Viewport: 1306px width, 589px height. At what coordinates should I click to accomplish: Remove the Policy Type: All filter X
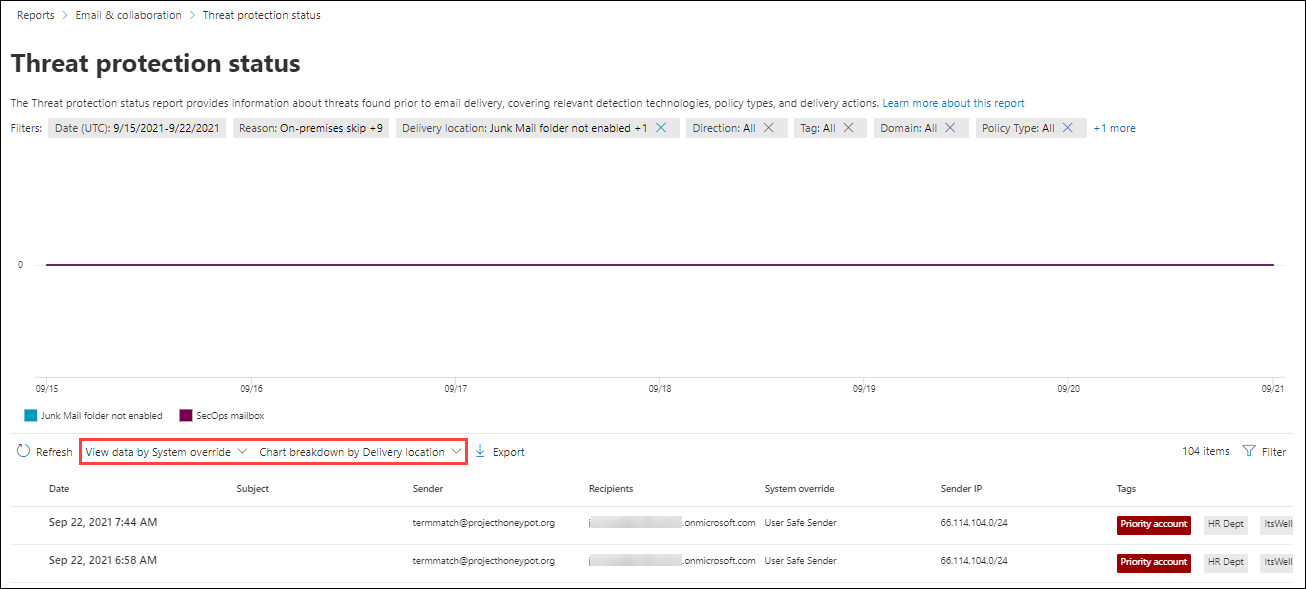[x=1067, y=128]
